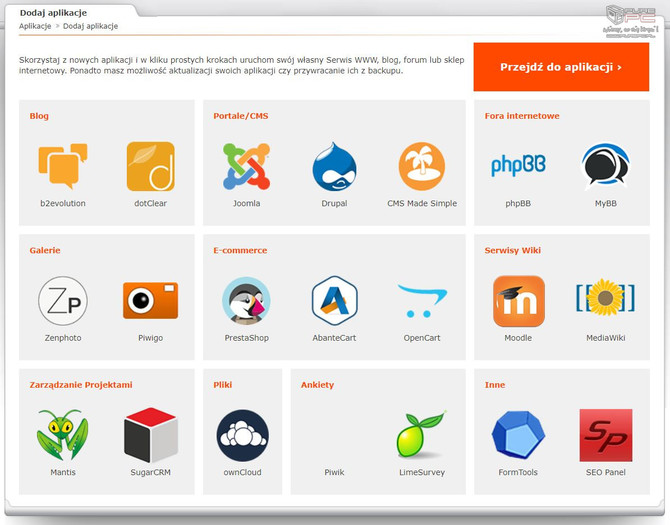The image size is (670, 525).
Task: Click the Galerie category heading
Action: [x=45, y=250]
